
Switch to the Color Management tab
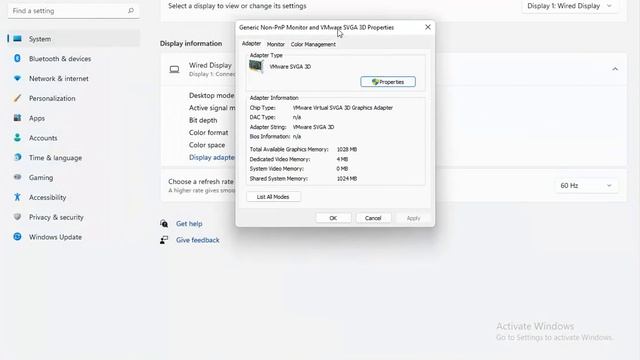click(x=313, y=44)
